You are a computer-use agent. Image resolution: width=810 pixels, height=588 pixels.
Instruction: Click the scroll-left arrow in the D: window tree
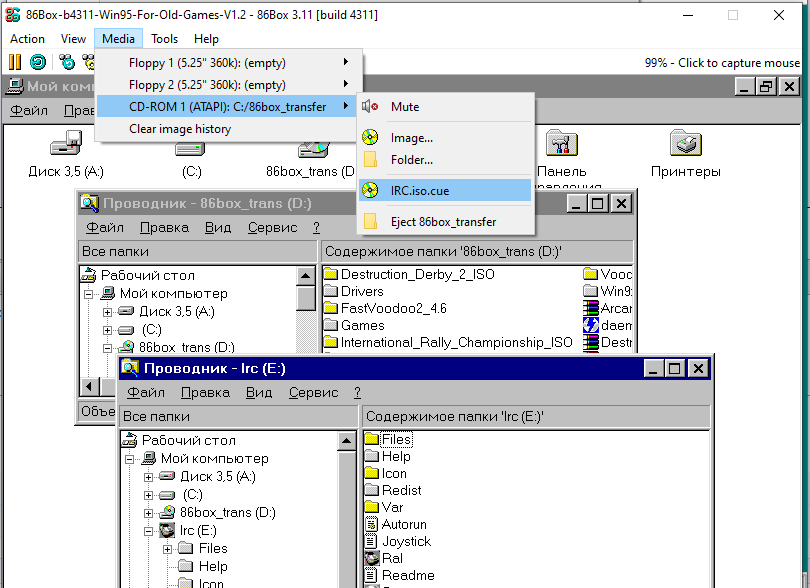coord(89,386)
